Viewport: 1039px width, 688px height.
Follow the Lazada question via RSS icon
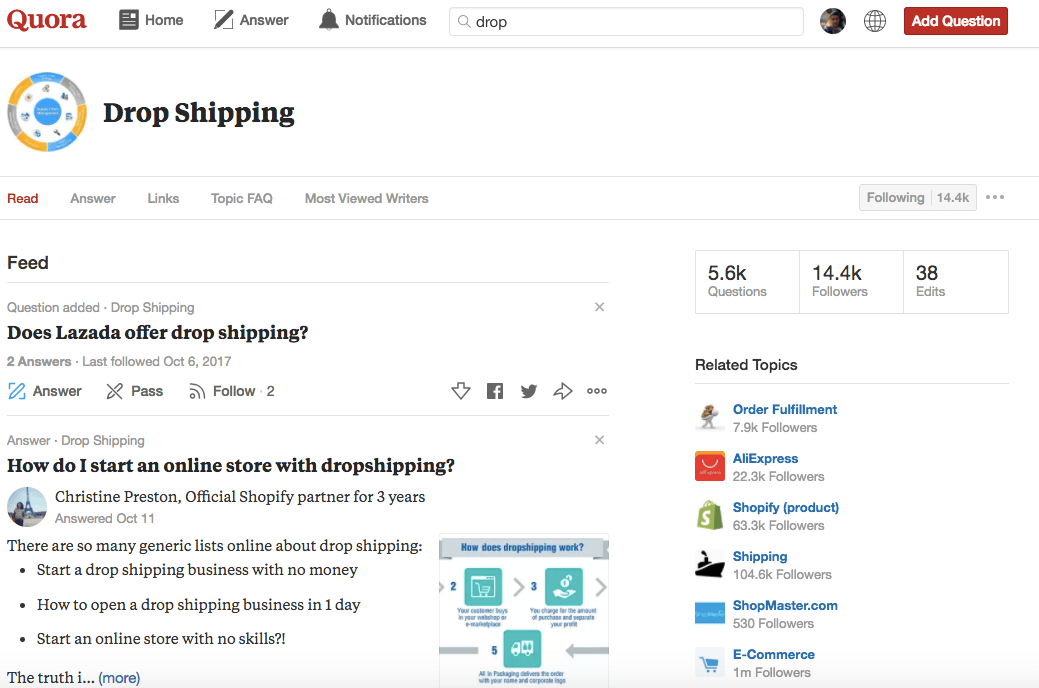[197, 391]
